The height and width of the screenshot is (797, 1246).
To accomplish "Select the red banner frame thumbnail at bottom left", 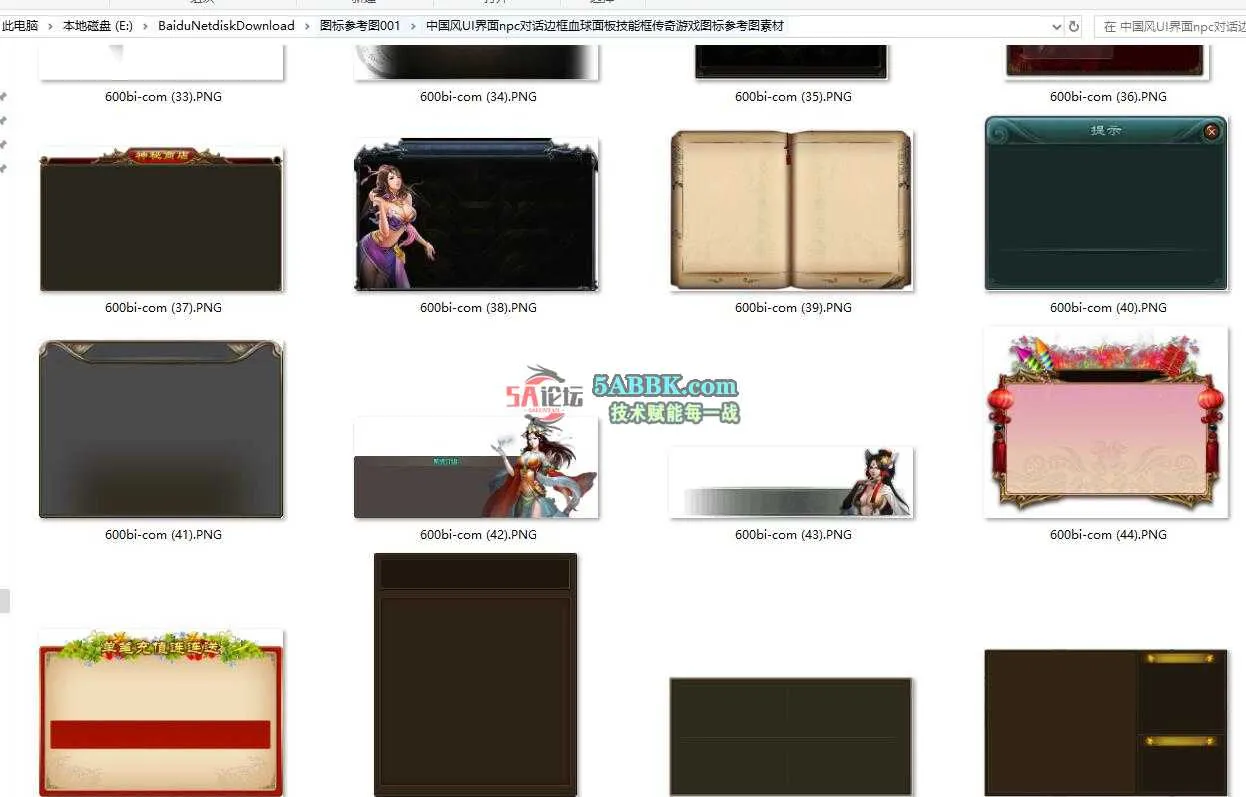I will click(161, 712).
